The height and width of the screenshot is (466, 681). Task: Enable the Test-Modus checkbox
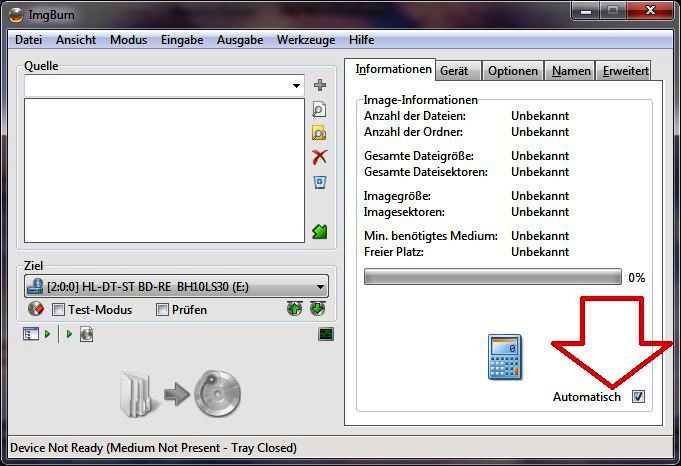58,310
